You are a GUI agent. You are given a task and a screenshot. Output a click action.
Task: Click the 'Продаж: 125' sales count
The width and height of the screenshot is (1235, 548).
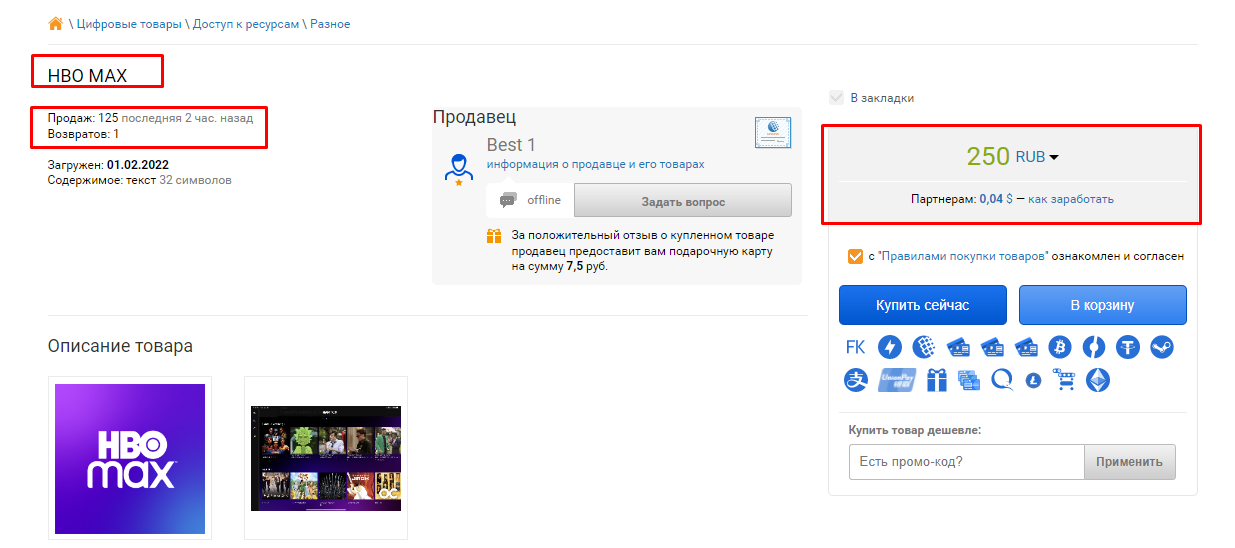[x=83, y=118]
